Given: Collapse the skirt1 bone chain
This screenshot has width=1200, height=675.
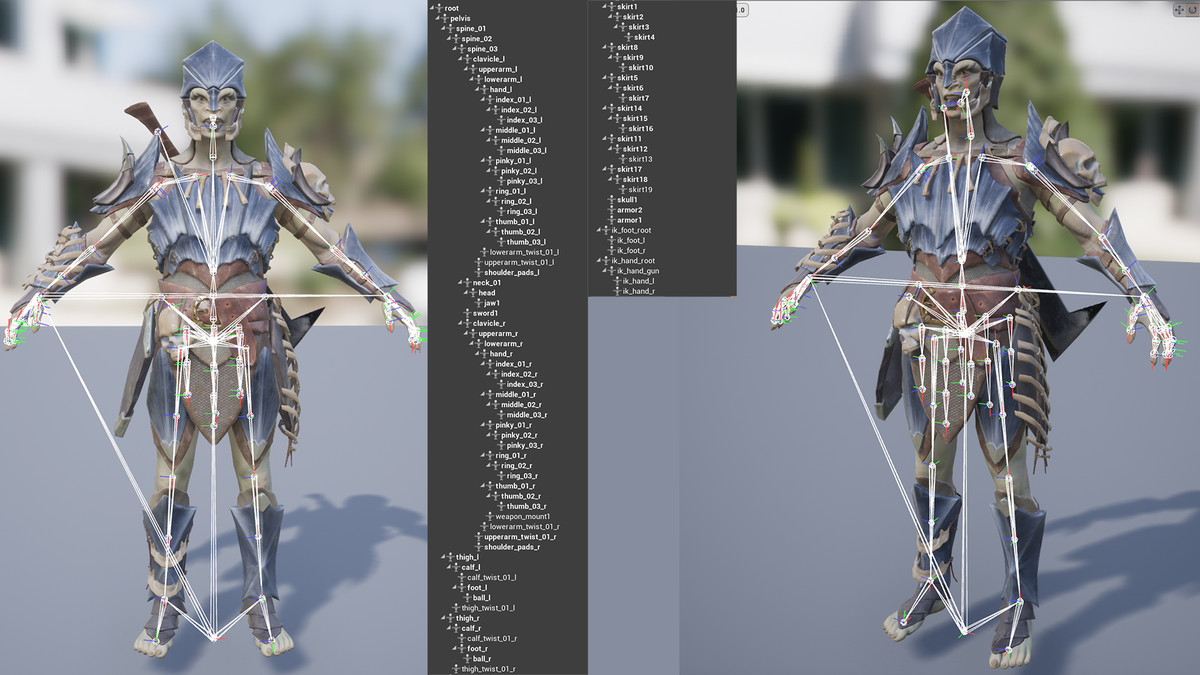Looking at the screenshot, I should [605, 7].
